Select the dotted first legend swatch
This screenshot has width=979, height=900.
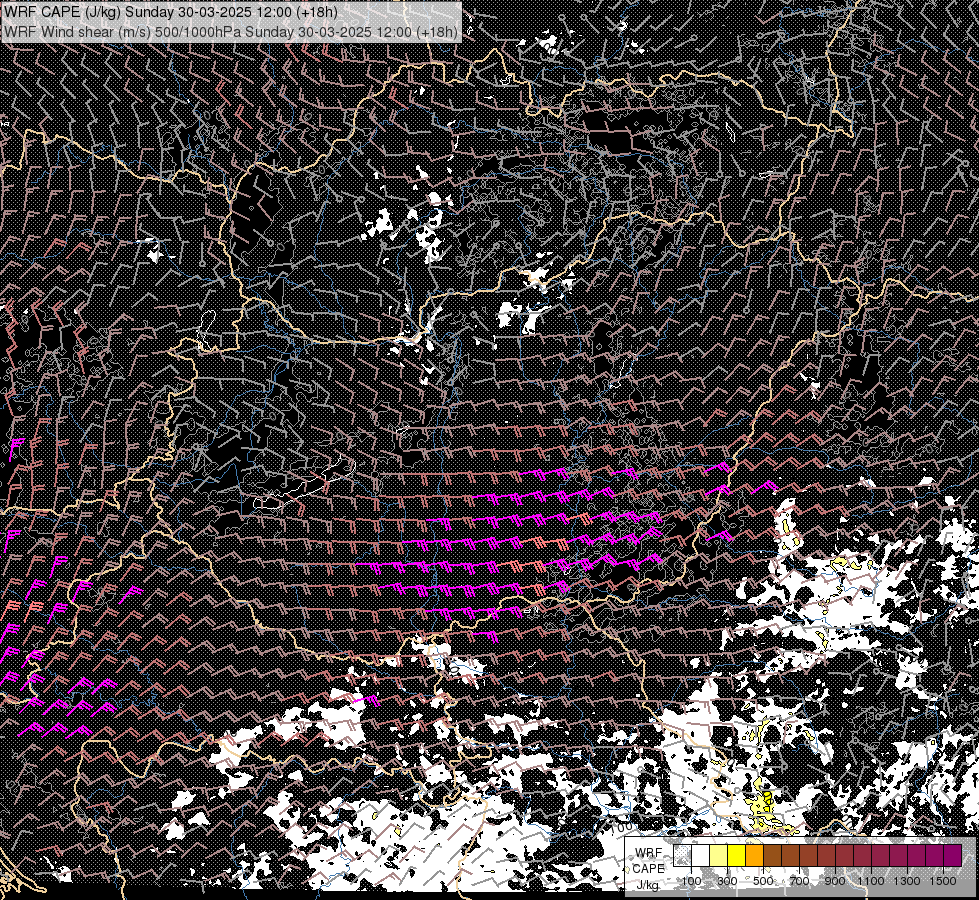tap(682, 856)
